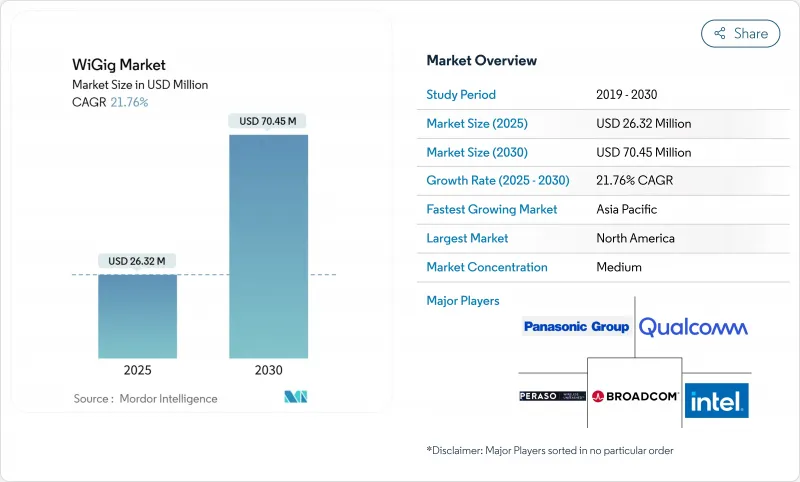Click the USD 26.32 M bar label
800x482 pixels.
click(x=137, y=262)
